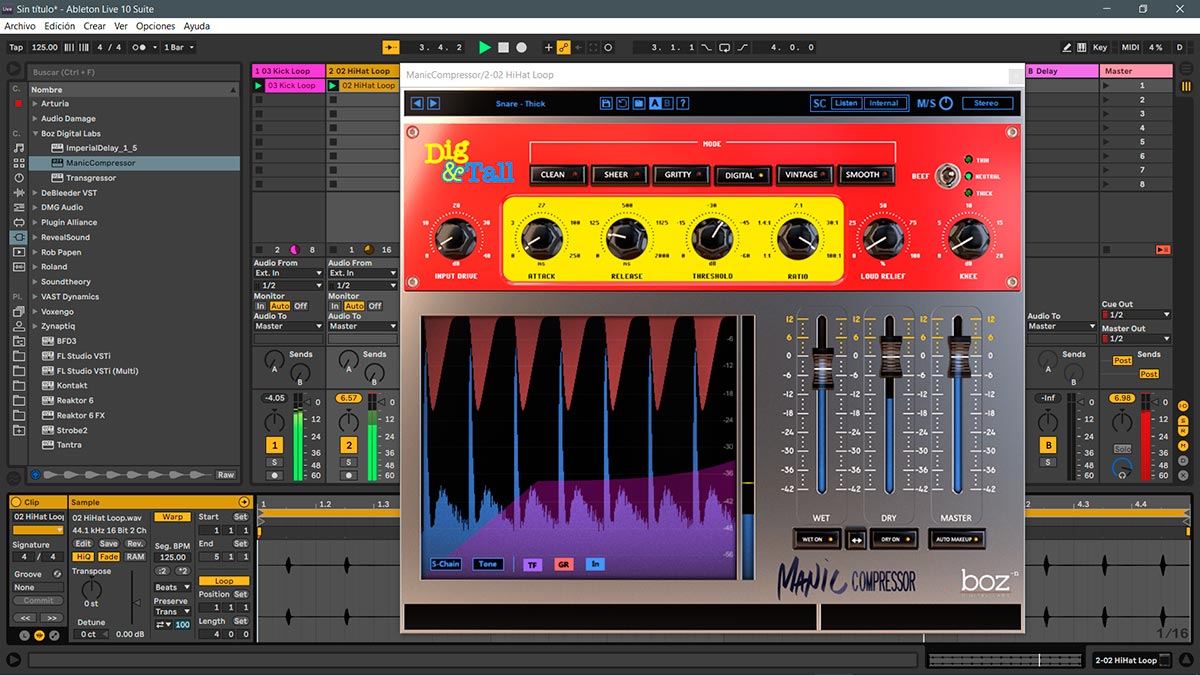This screenshot has width=1200, height=675.
Task: Open the Edición menu
Action: (59, 26)
